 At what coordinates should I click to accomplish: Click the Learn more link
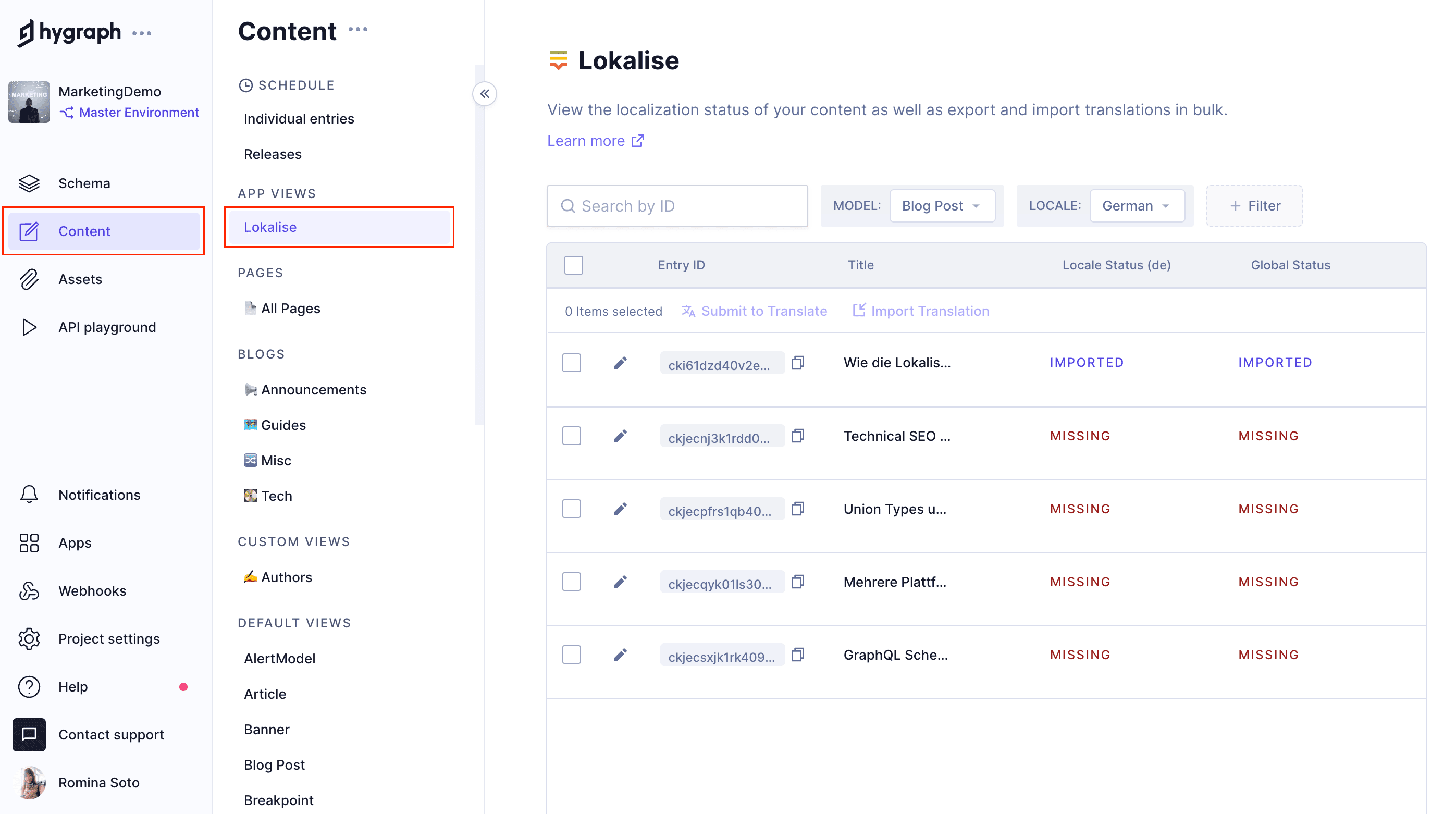[587, 141]
